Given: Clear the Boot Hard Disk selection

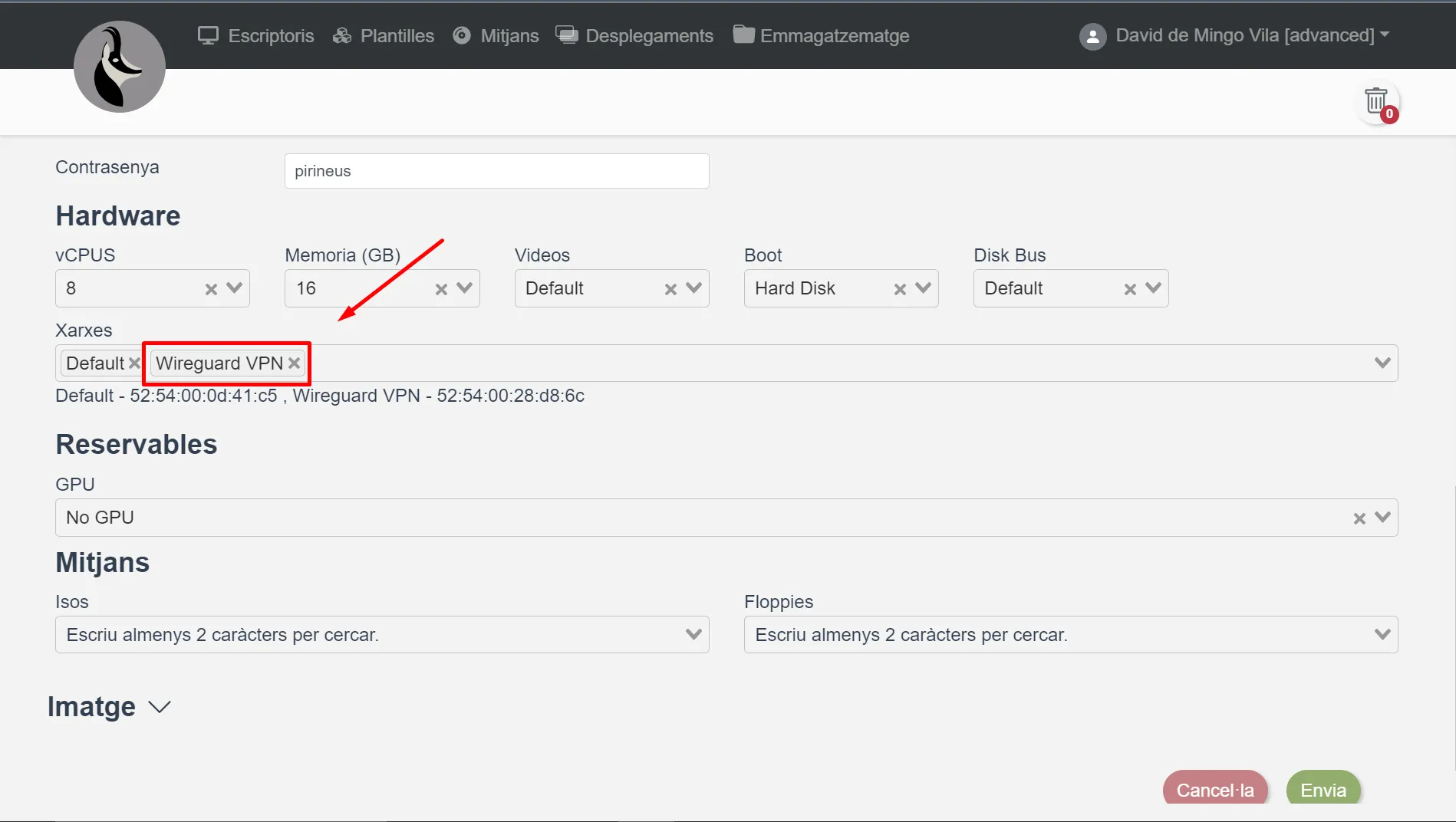Looking at the screenshot, I should coord(900,289).
